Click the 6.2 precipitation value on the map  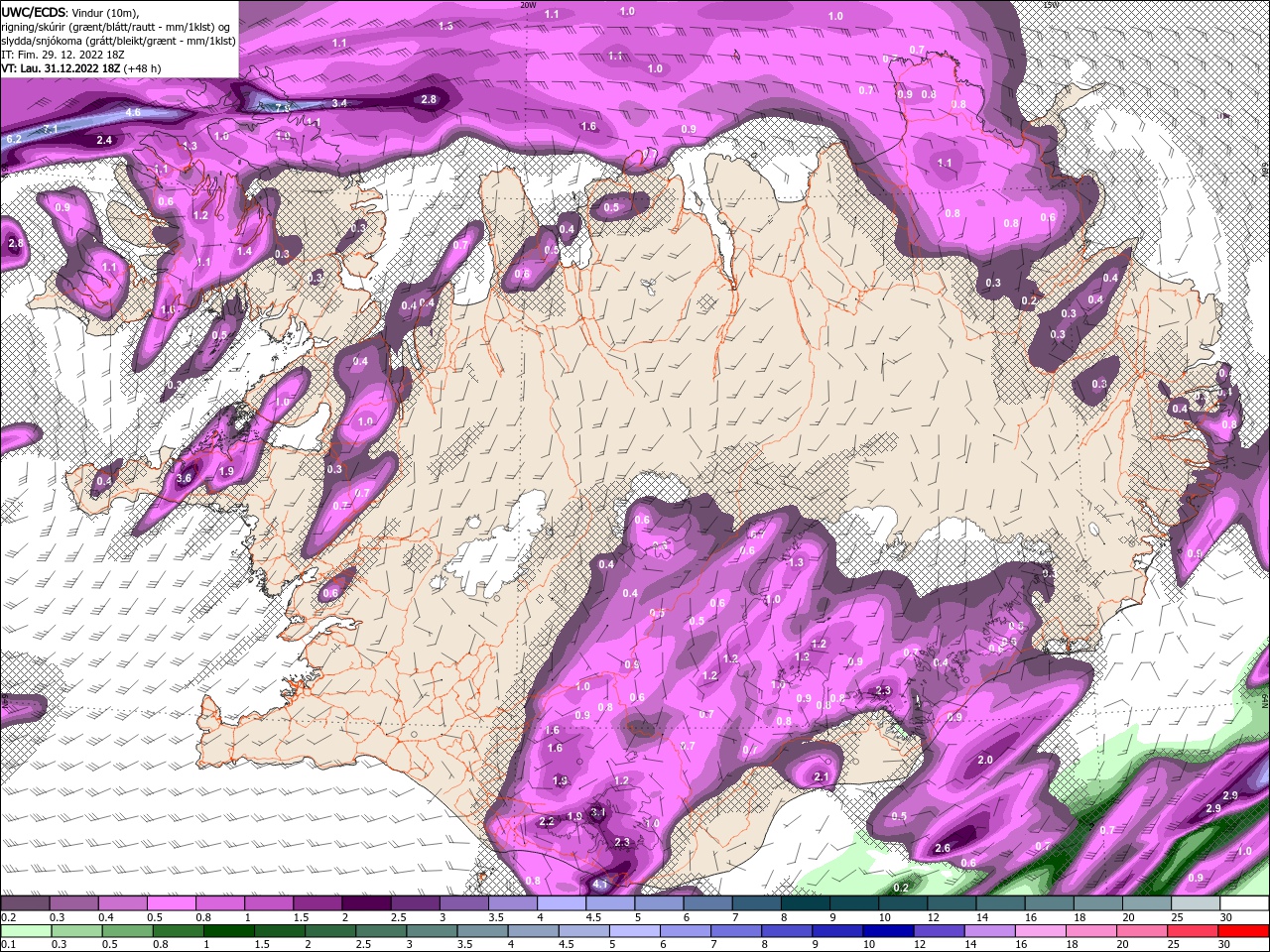[x=14, y=140]
